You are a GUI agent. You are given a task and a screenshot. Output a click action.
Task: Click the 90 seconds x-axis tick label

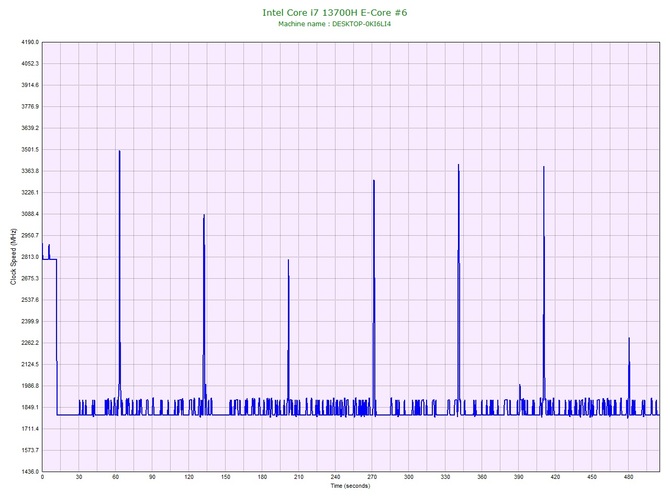coord(152,477)
